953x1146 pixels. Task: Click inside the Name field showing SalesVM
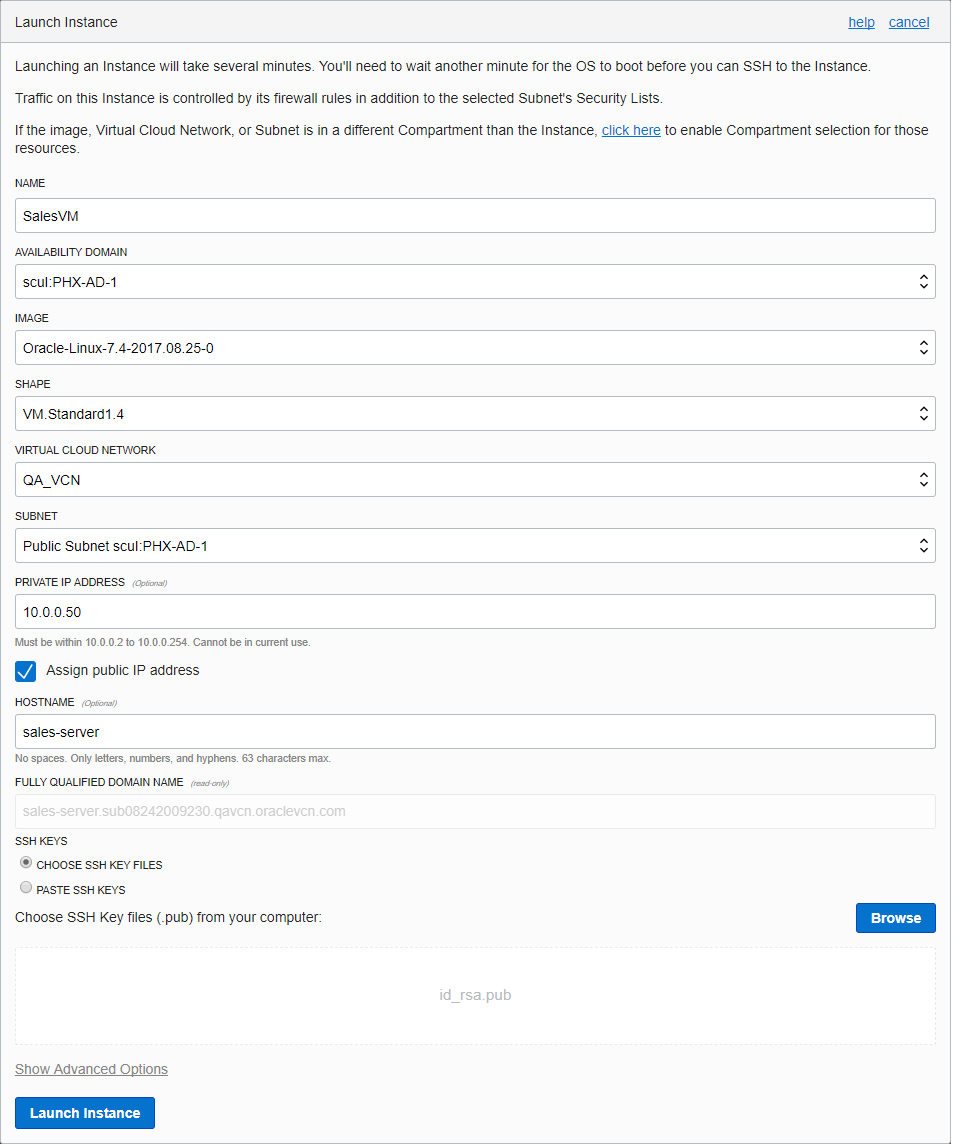tap(475, 215)
